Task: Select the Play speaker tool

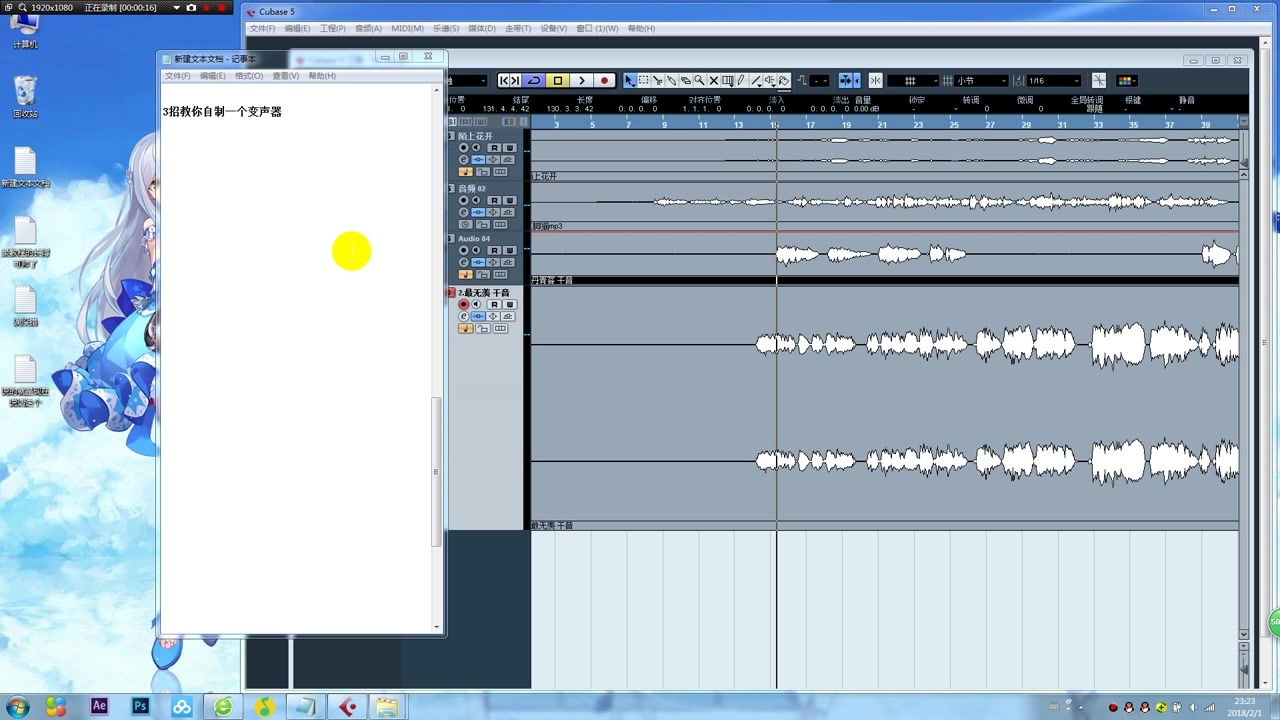Action: pos(770,80)
